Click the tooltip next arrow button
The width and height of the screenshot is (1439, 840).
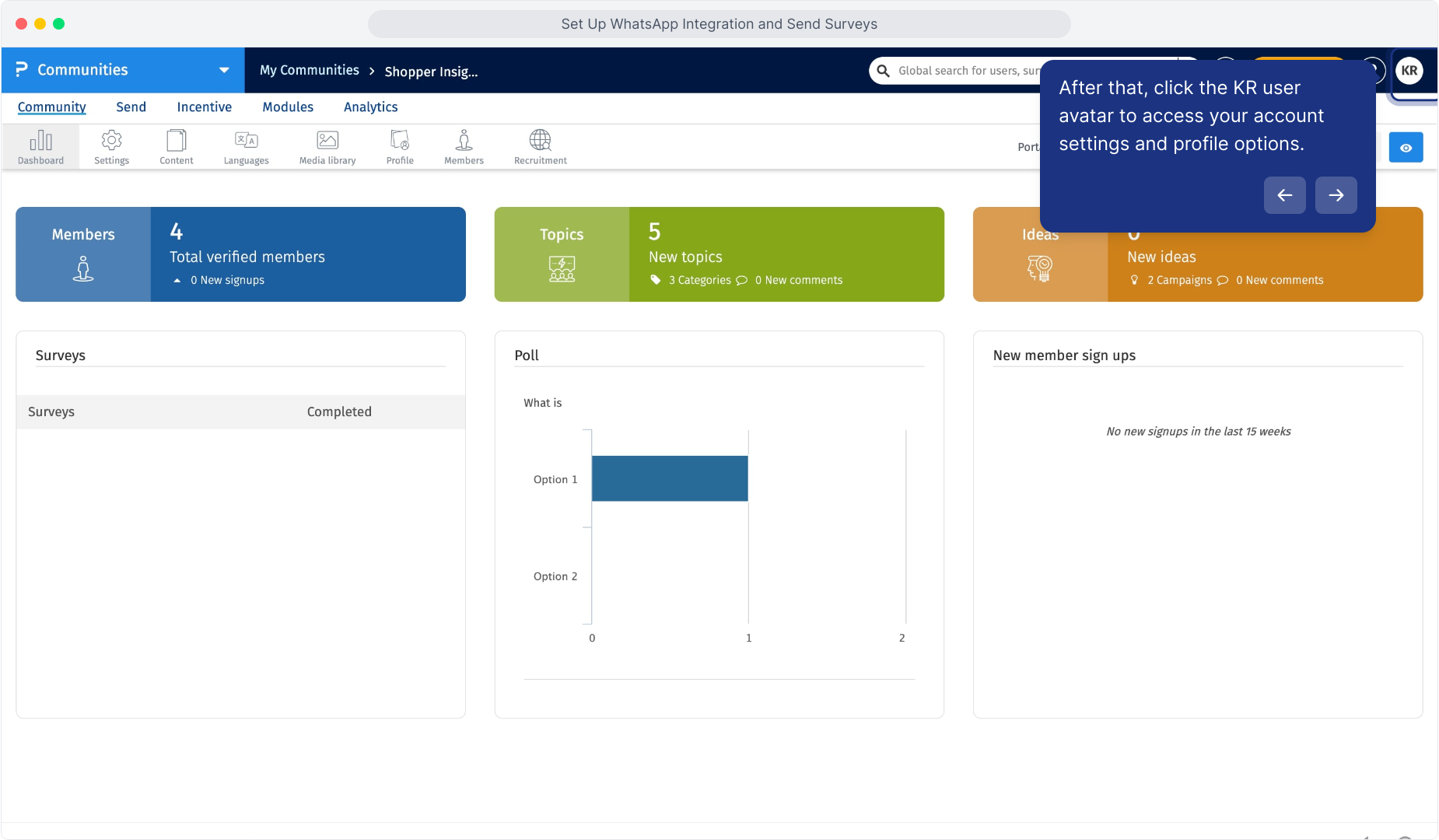click(x=1336, y=195)
